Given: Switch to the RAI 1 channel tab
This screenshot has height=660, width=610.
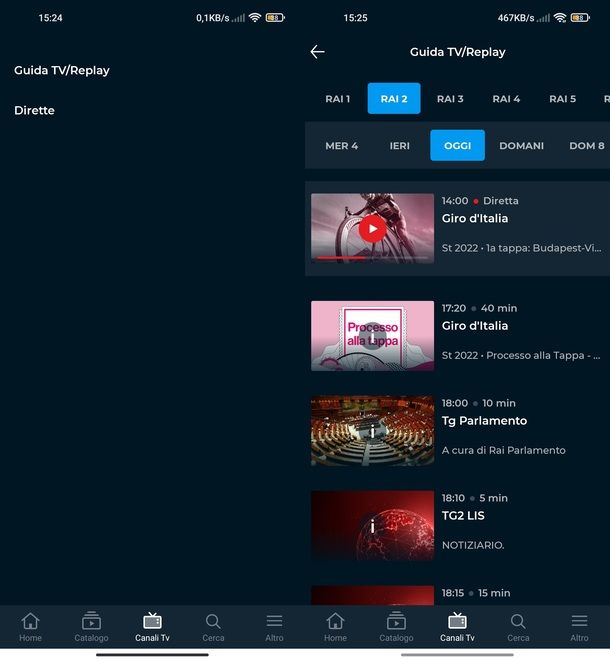Looking at the screenshot, I should point(337,99).
